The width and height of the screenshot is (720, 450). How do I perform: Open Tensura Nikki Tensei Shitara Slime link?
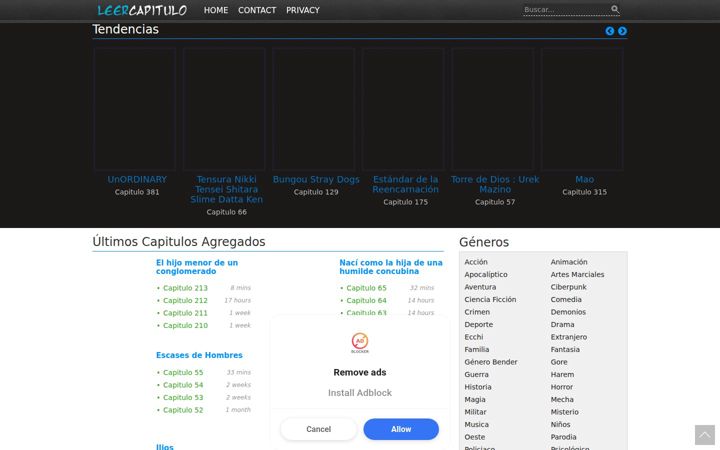[x=226, y=189]
